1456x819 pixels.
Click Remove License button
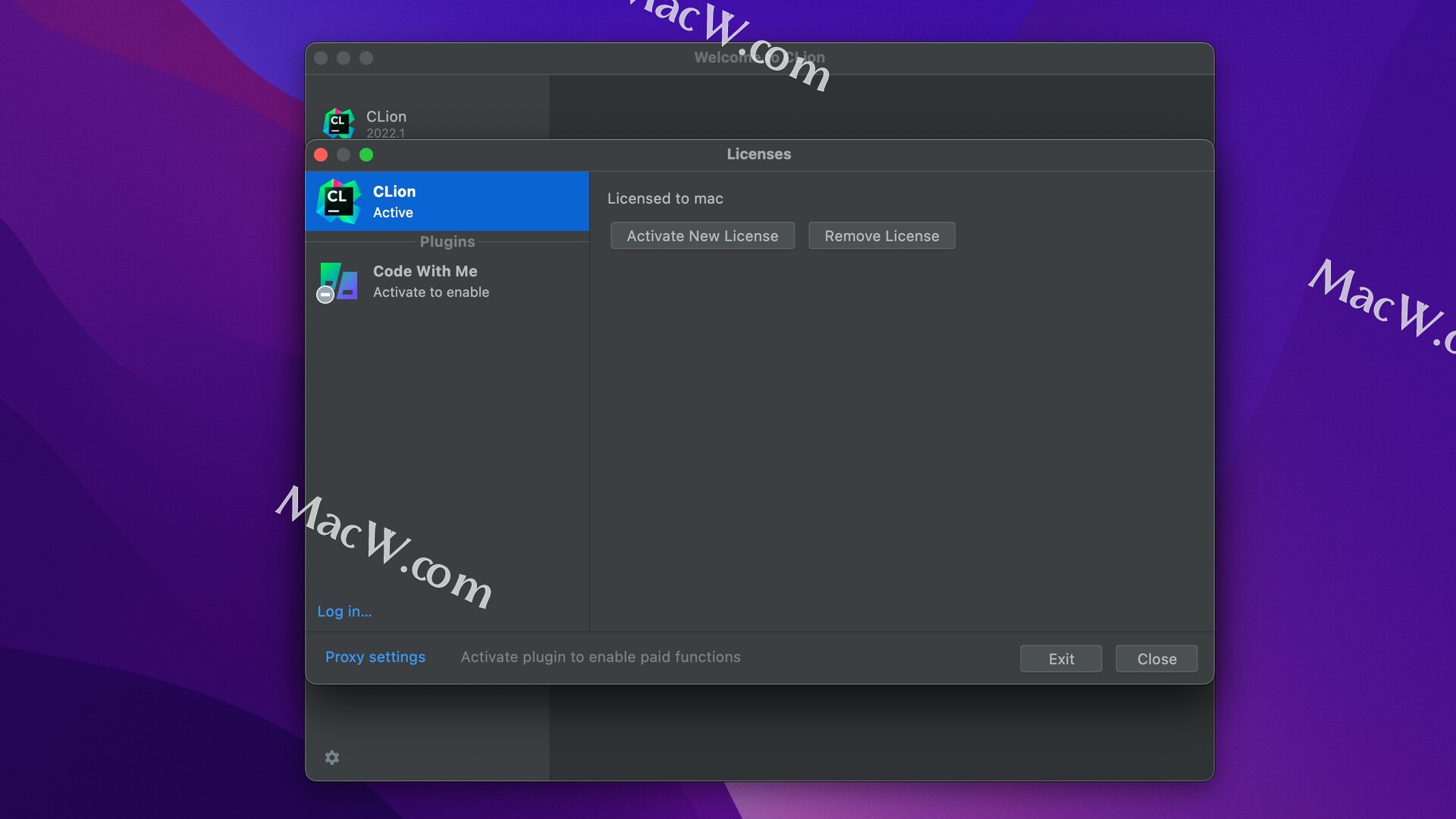(881, 235)
